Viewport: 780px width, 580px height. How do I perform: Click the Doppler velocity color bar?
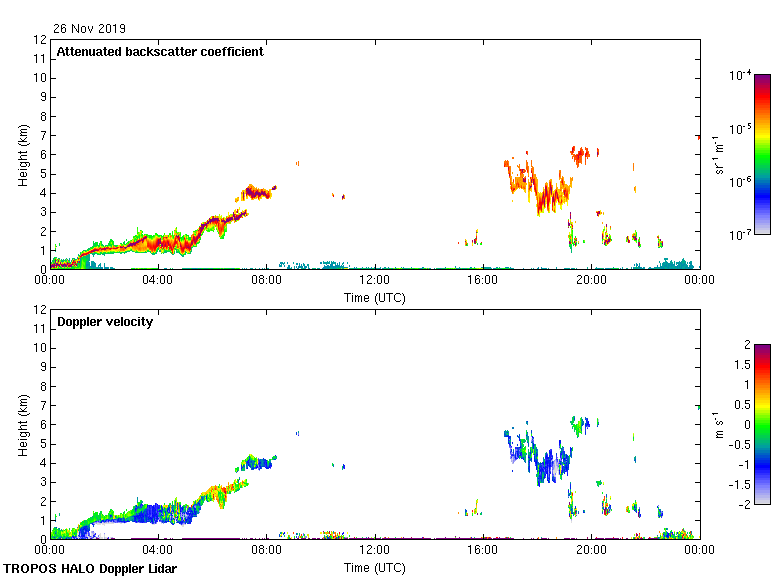(x=762, y=424)
